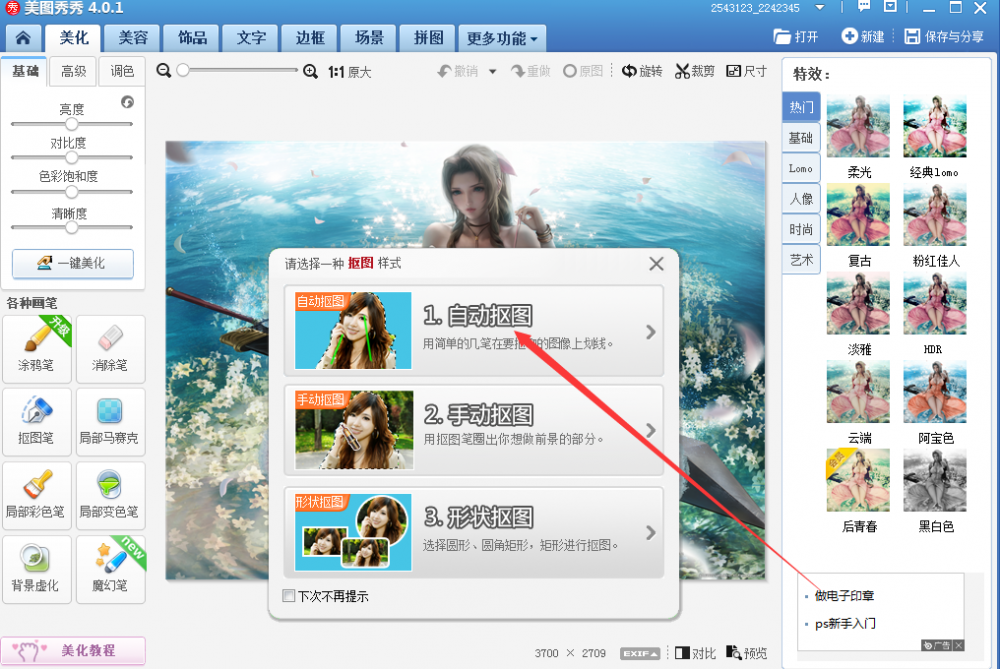
Task: Click the zoom out magnifier icon
Action: [164, 71]
